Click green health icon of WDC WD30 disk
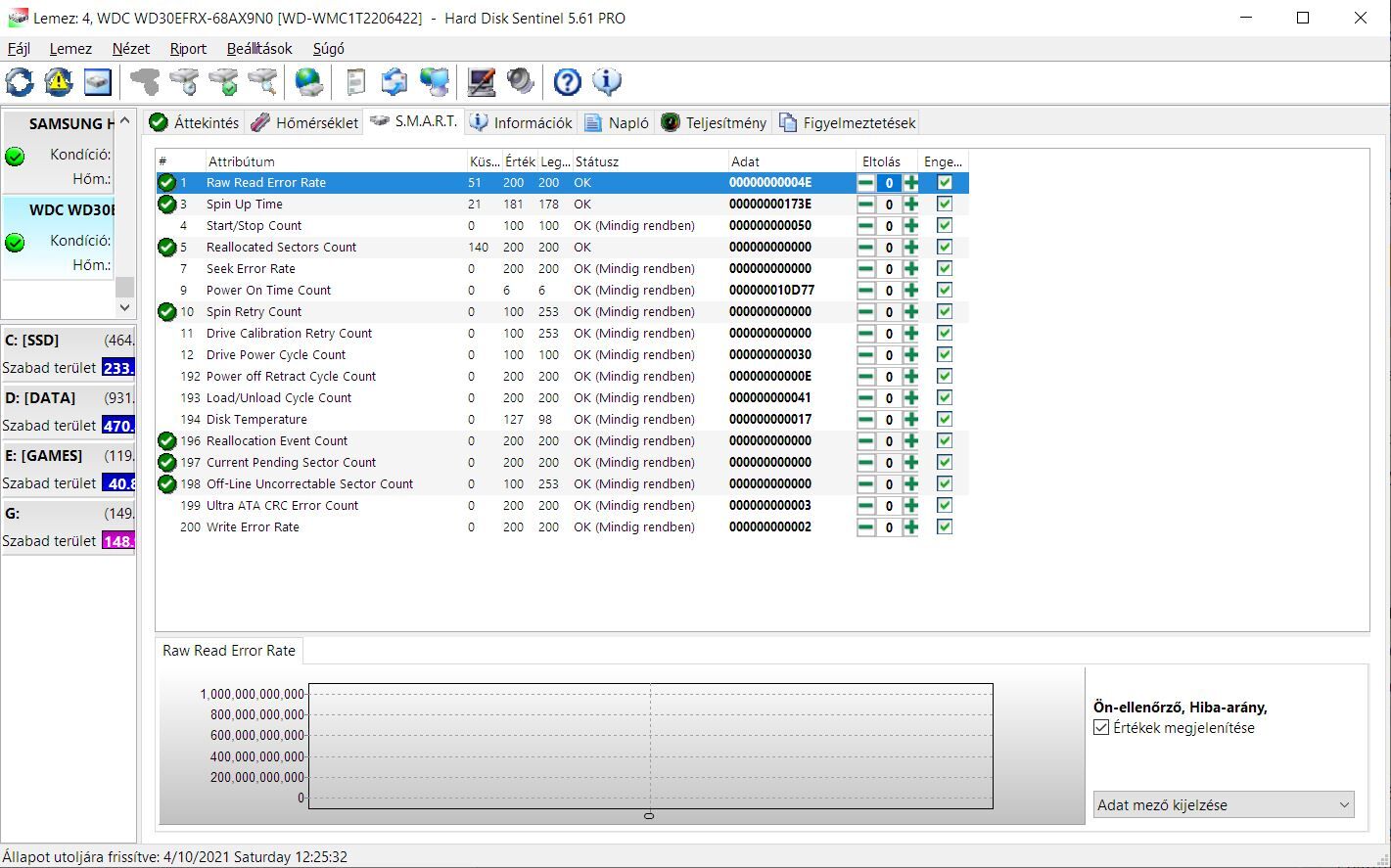The height and width of the screenshot is (868, 1391). coord(15,242)
